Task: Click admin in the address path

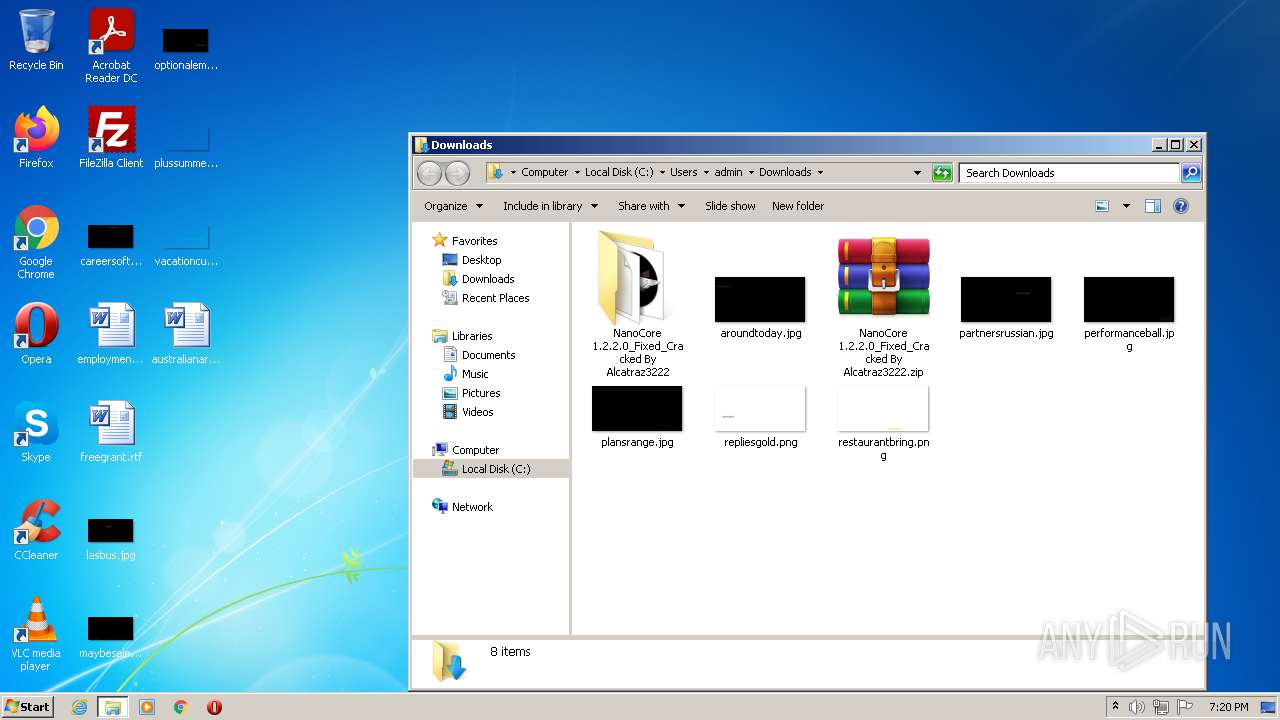Action: 728,173
